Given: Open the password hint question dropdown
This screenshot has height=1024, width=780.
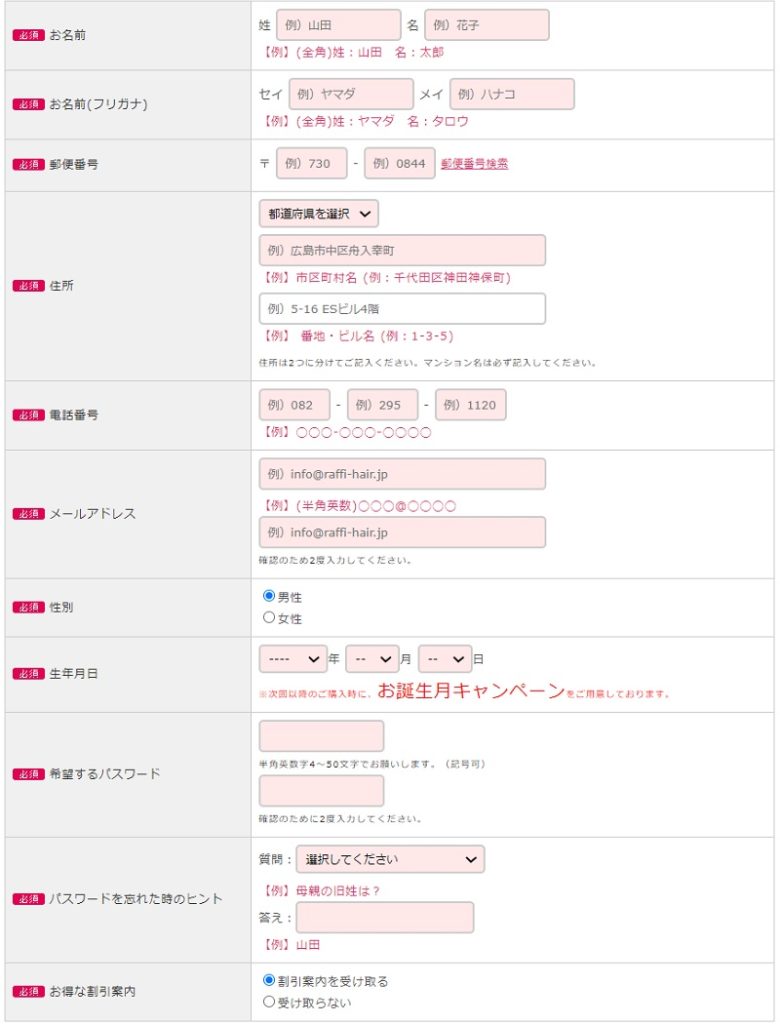Looking at the screenshot, I should coord(391,859).
